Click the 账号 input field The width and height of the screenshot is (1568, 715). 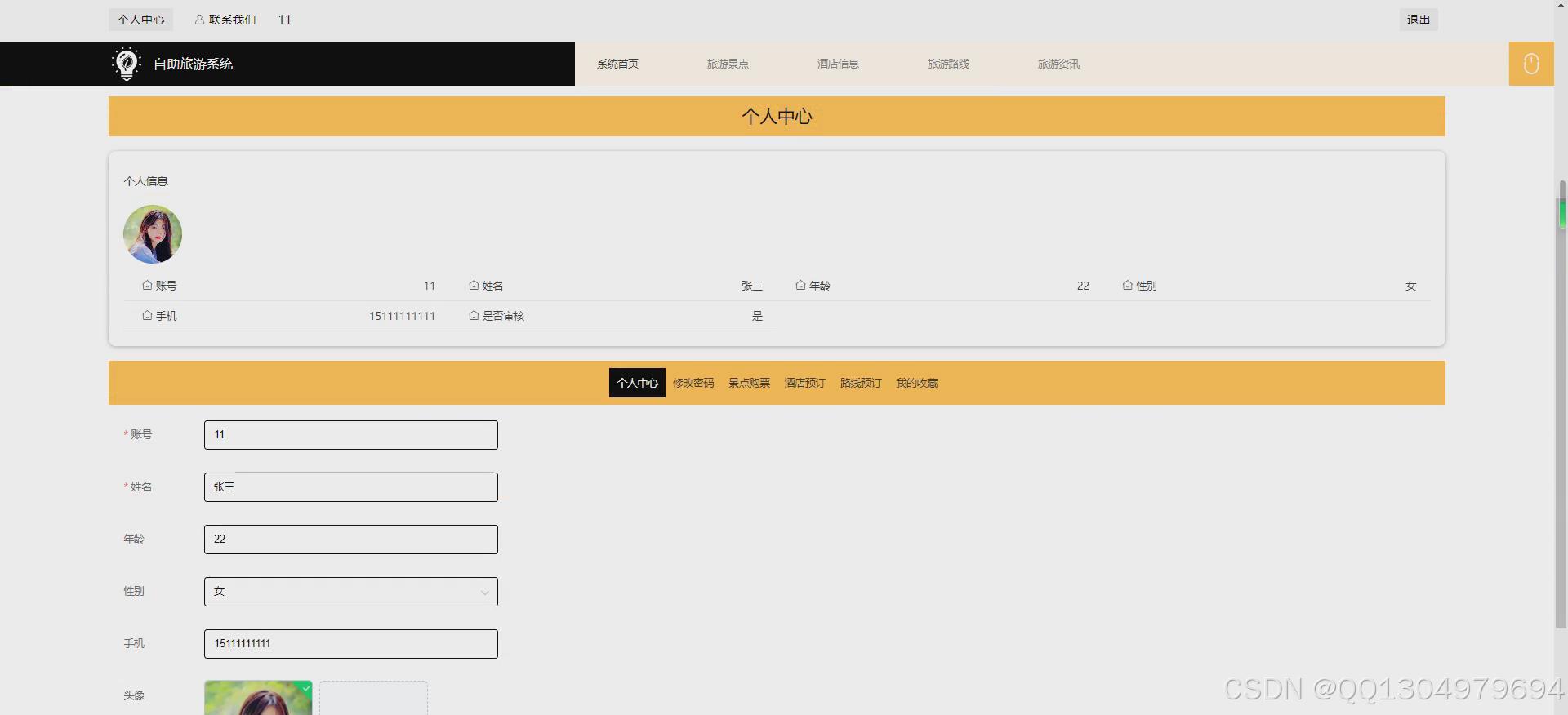(350, 435)
